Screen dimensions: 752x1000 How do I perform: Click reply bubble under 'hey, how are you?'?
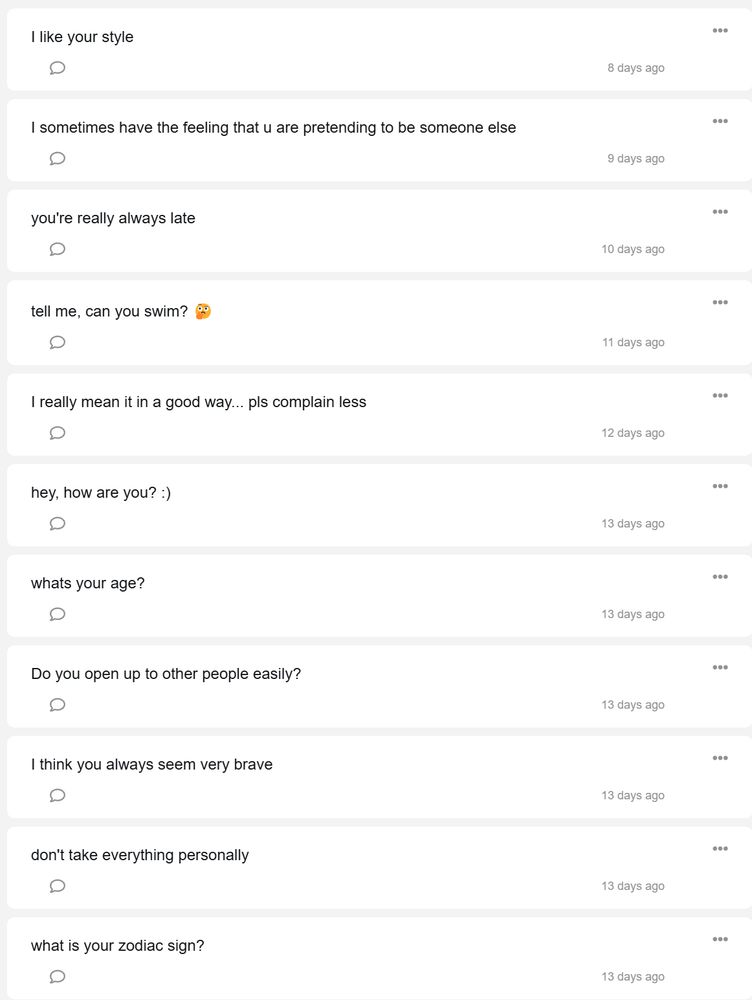coord(58,524)
